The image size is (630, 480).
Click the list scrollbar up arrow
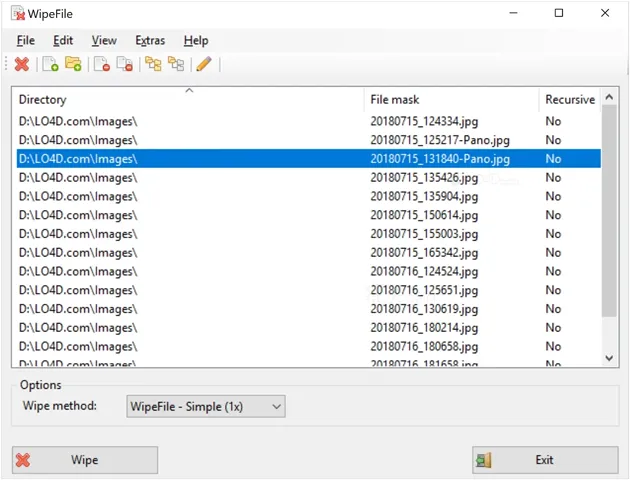(x=609, y=97)
